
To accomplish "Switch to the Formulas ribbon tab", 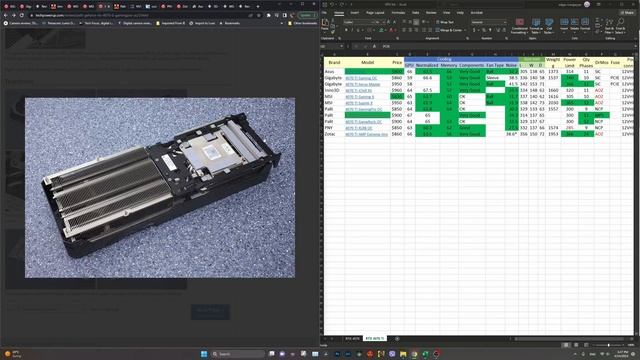I will coord(398,13).
